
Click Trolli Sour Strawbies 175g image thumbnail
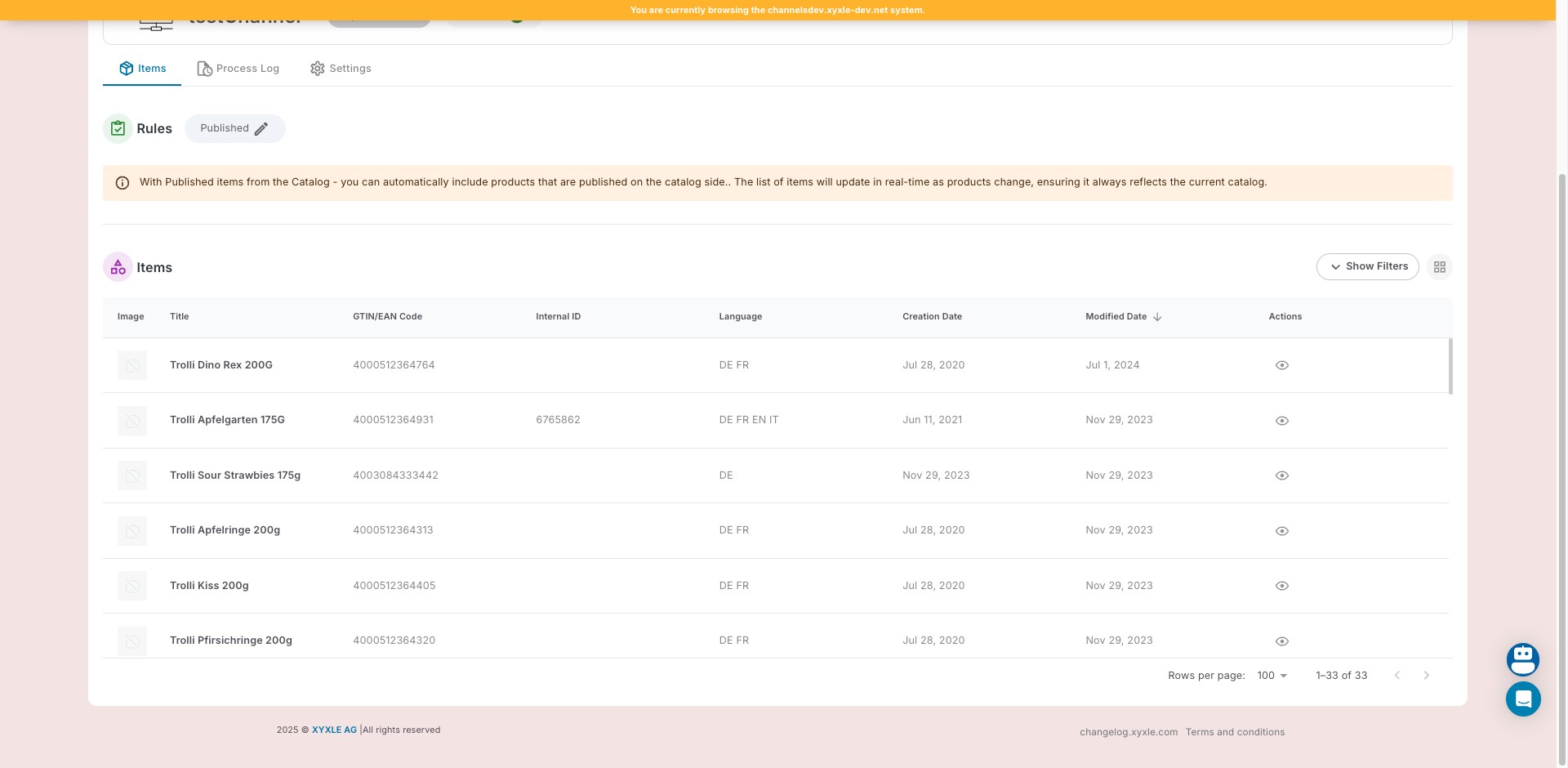coord(132,476)
